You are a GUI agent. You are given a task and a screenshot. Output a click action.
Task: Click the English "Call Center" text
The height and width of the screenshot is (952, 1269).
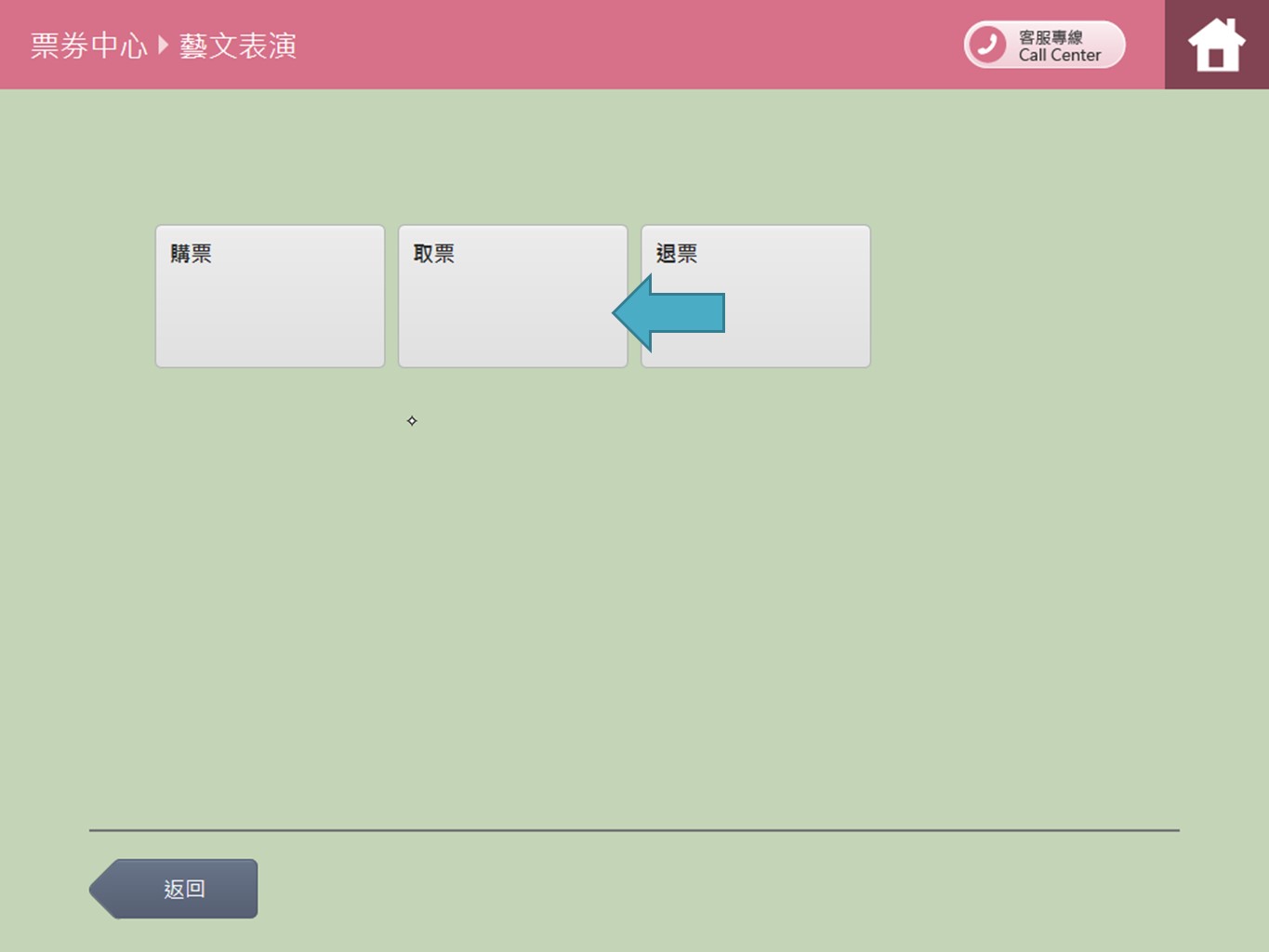[x=1059, y=56]
